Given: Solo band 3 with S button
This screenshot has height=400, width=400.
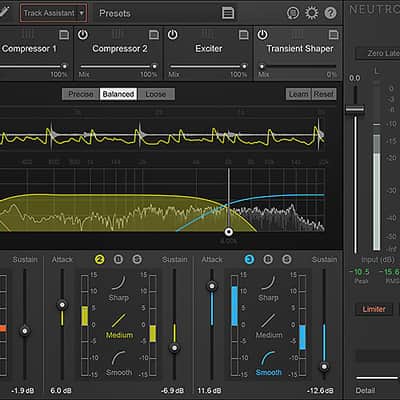Looking at the screenshot, I should (x=287, y=259).
